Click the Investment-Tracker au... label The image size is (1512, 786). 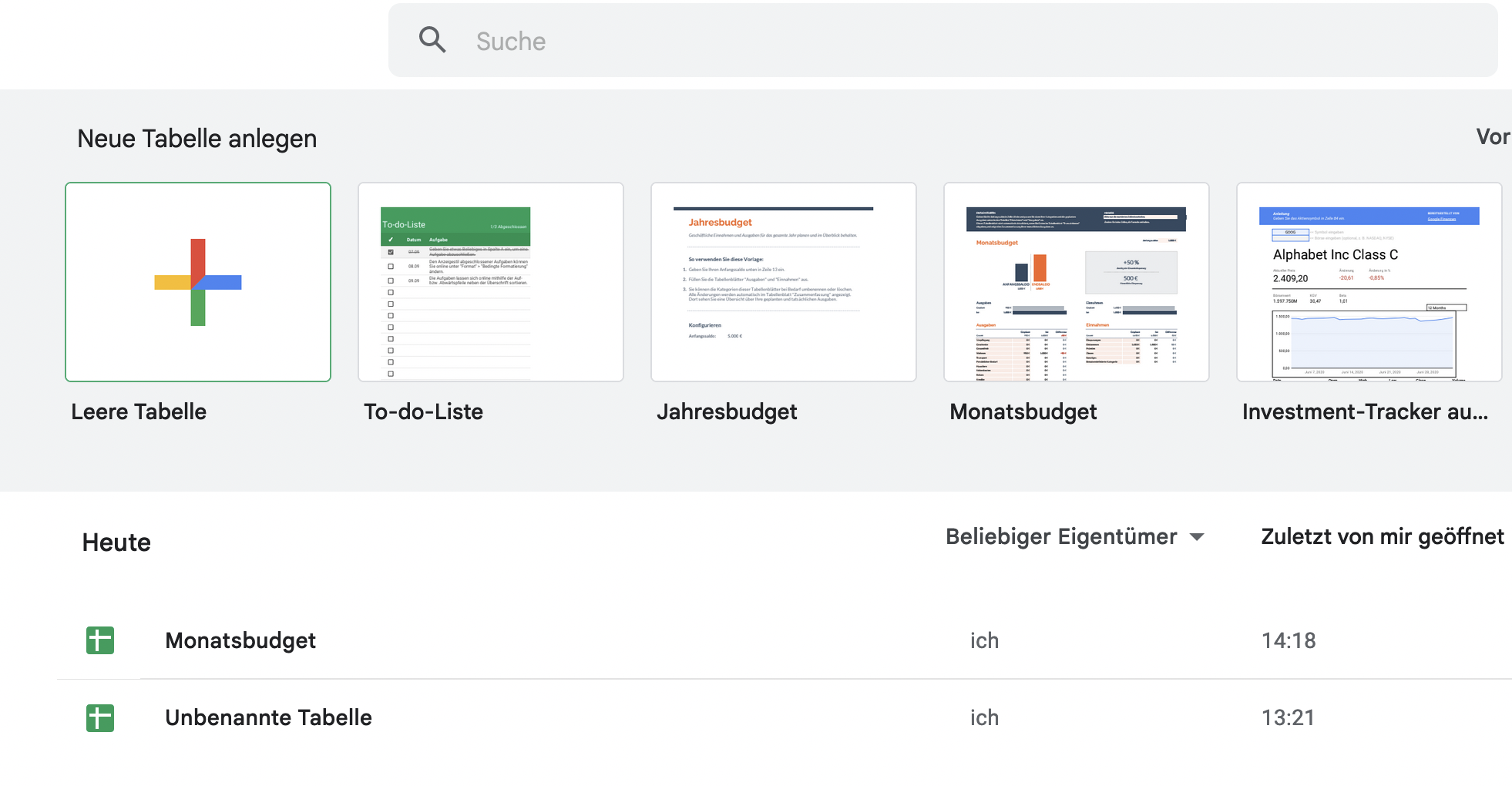[x=1365, y=411]
